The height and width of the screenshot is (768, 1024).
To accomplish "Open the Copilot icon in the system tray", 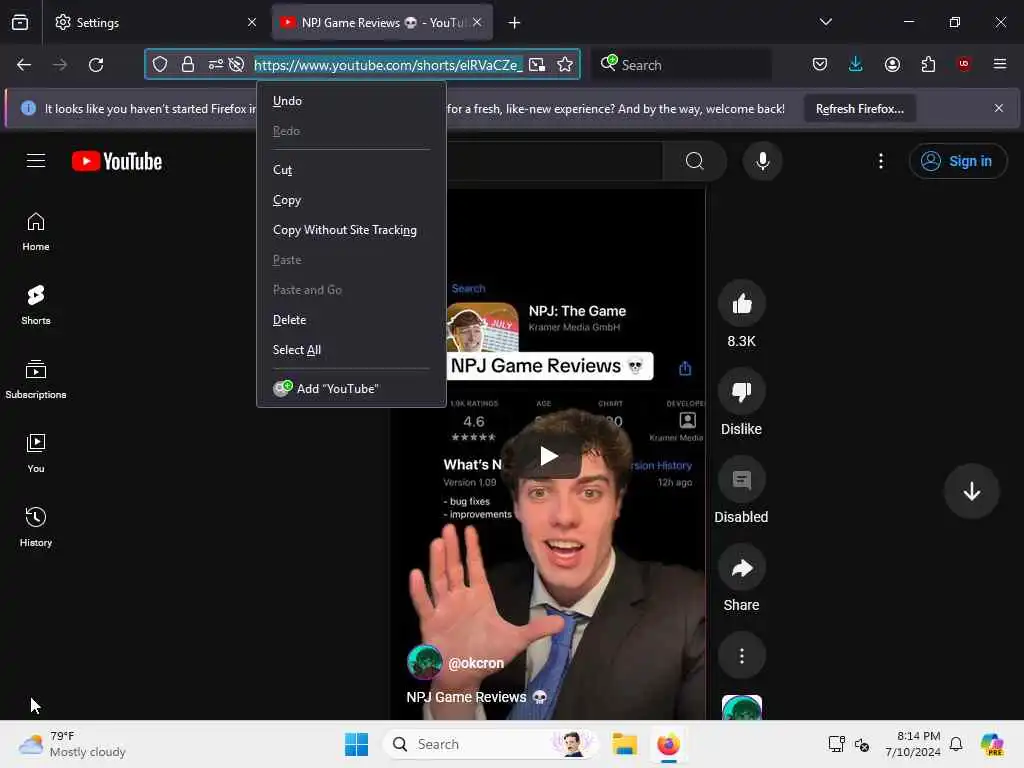I will [x=992, y=744].
